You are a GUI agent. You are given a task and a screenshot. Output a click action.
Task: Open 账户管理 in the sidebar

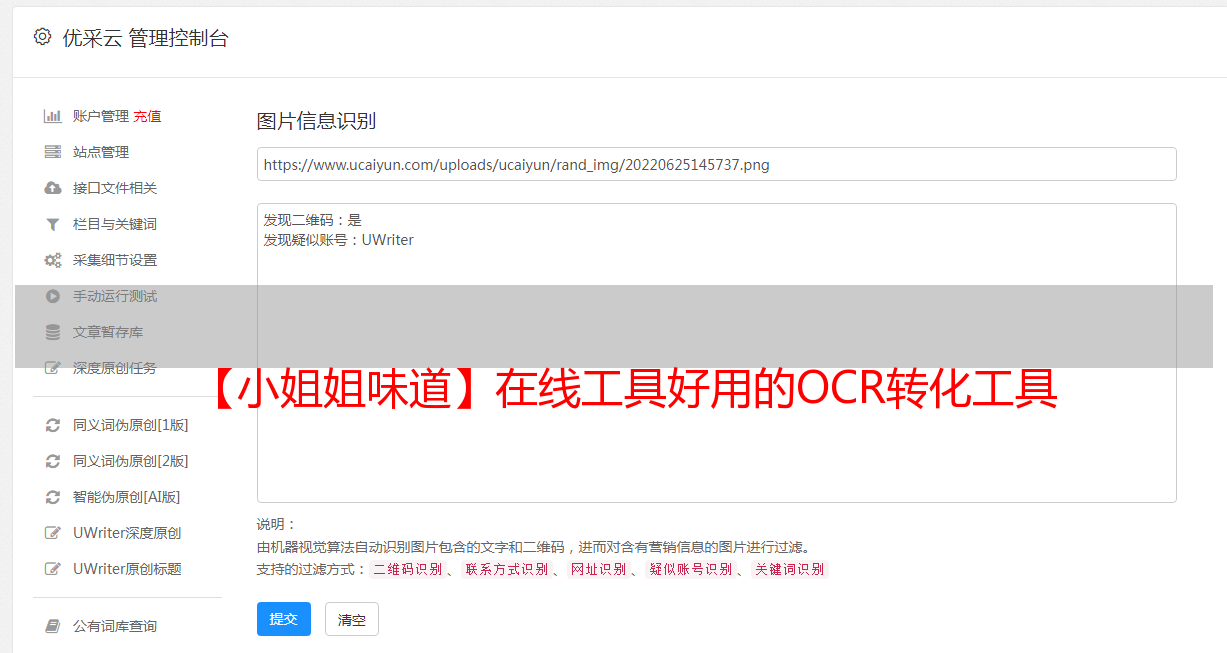pos(101,116)
